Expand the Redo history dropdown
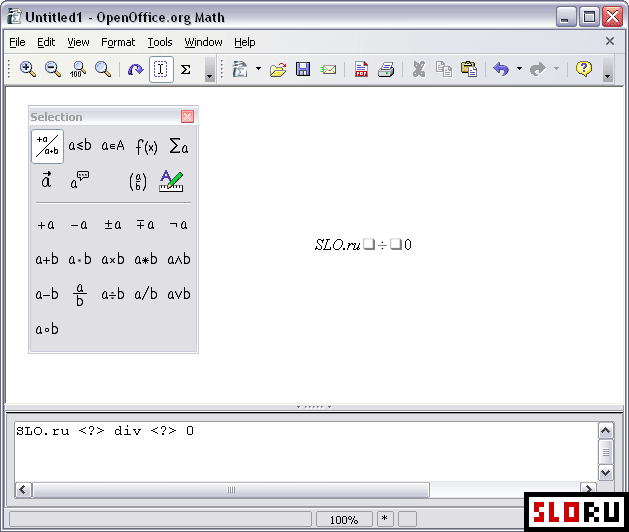 (x=556, y=69)
